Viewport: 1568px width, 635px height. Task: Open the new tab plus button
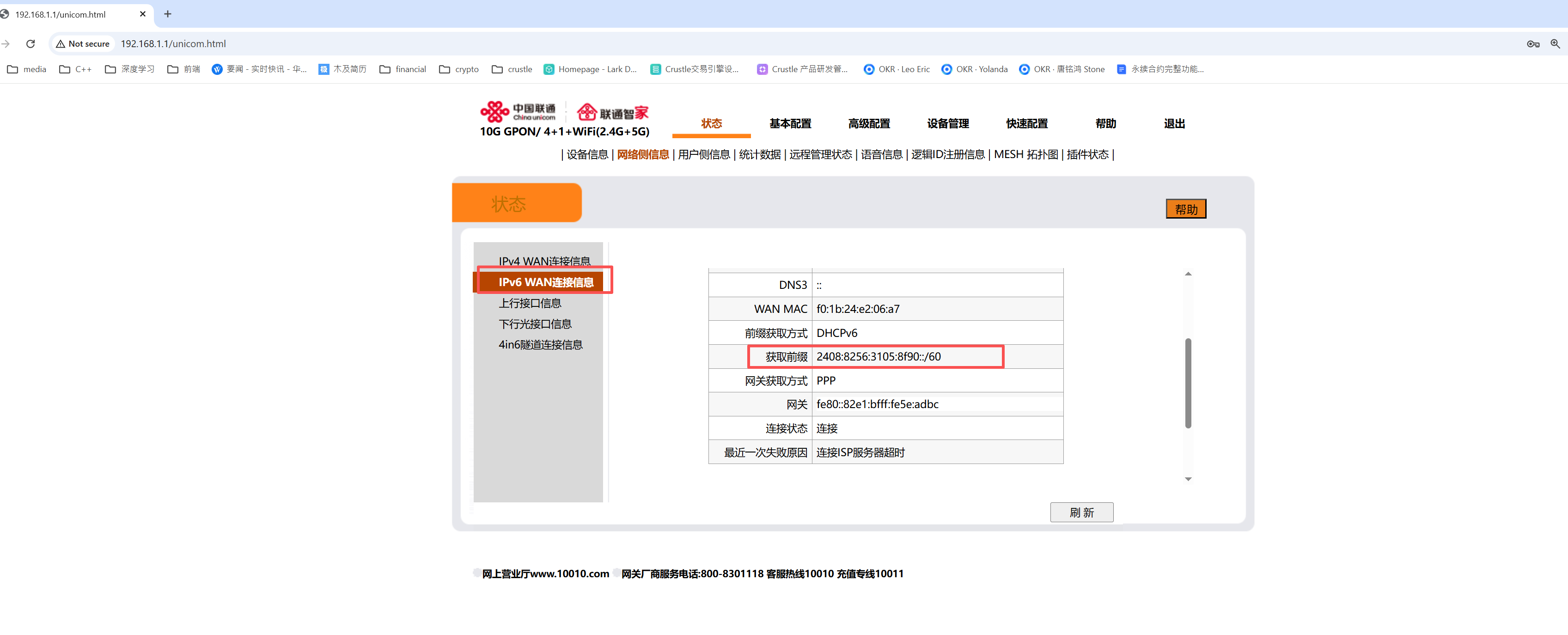(168, 14)
